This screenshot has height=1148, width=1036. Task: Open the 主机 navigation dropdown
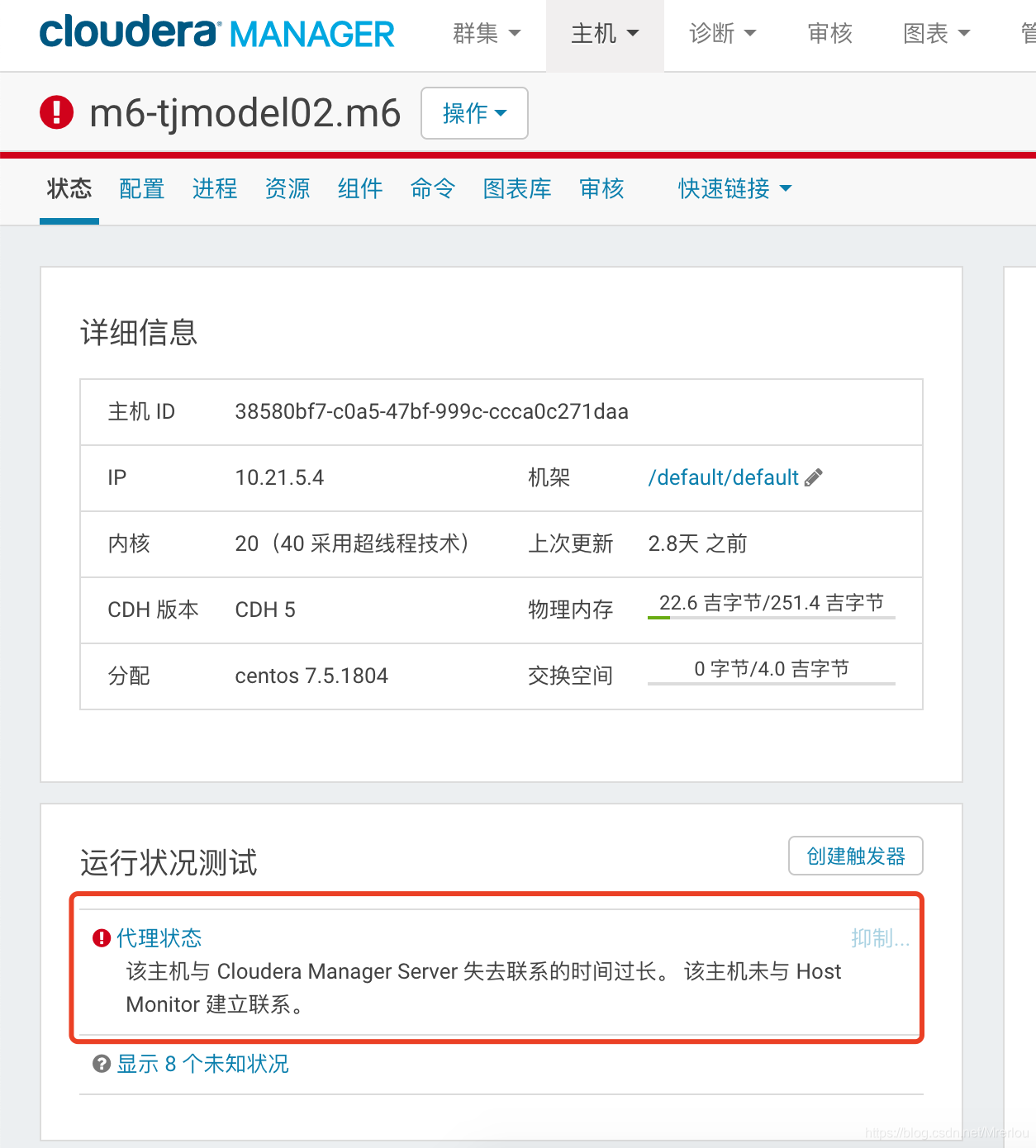[x=604, y=33]
